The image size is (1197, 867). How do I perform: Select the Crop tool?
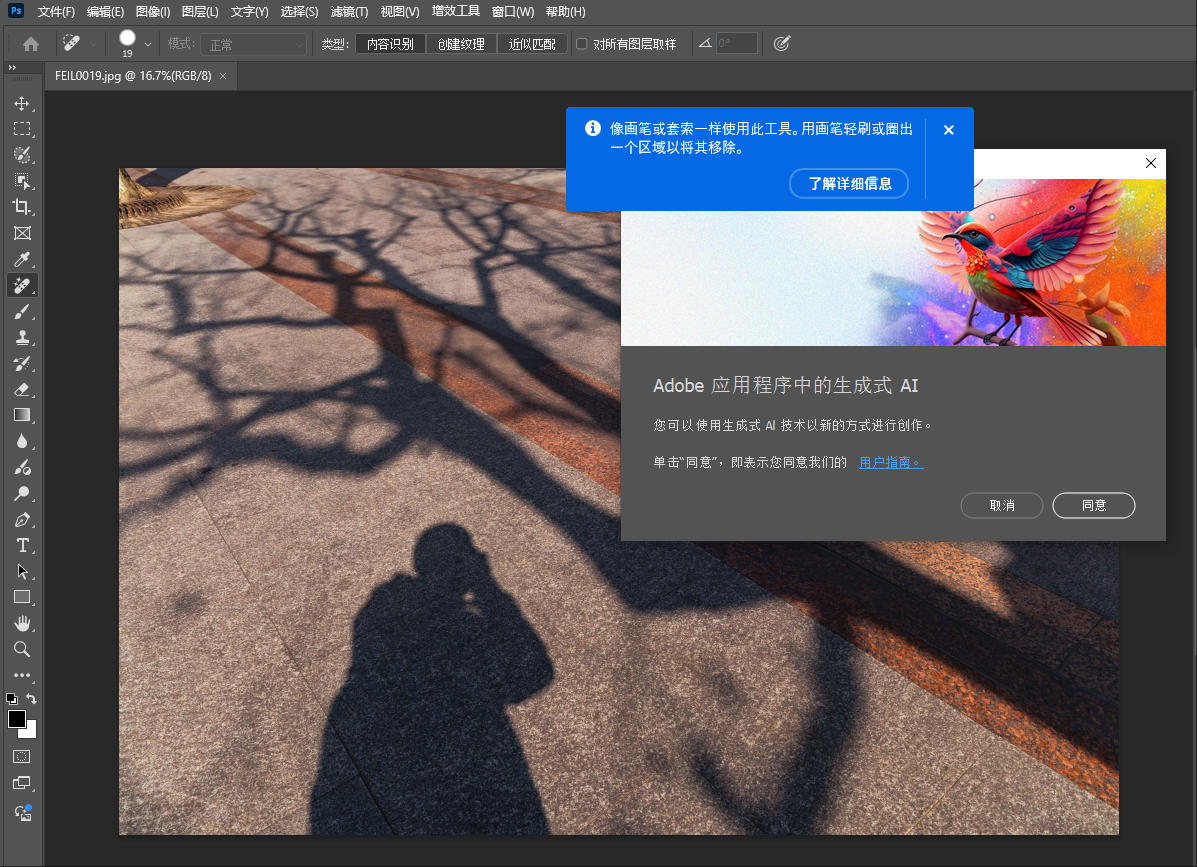point(22,207)
